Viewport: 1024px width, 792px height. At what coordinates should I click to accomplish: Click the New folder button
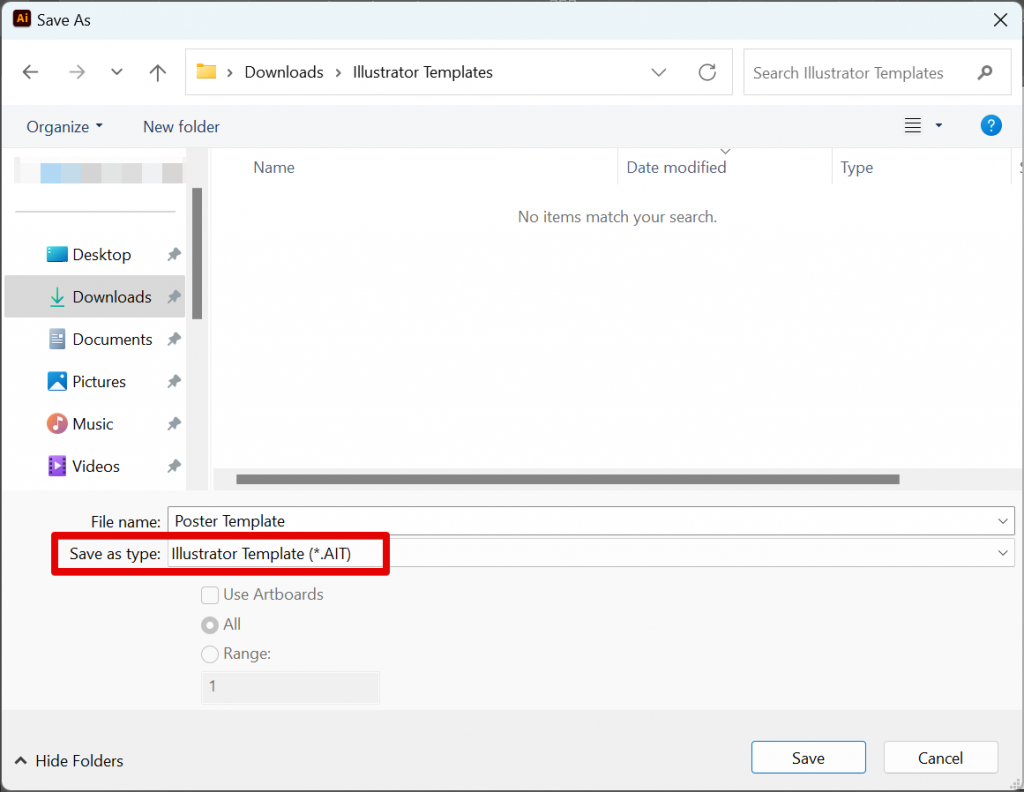pos(181,127)
